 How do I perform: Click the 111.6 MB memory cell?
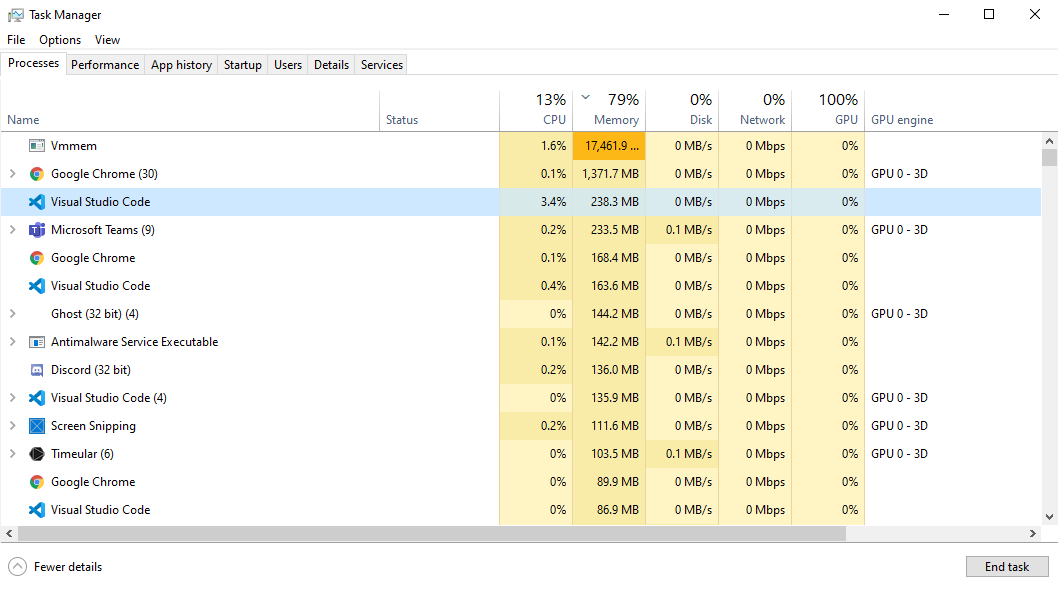tap(609, 426)
